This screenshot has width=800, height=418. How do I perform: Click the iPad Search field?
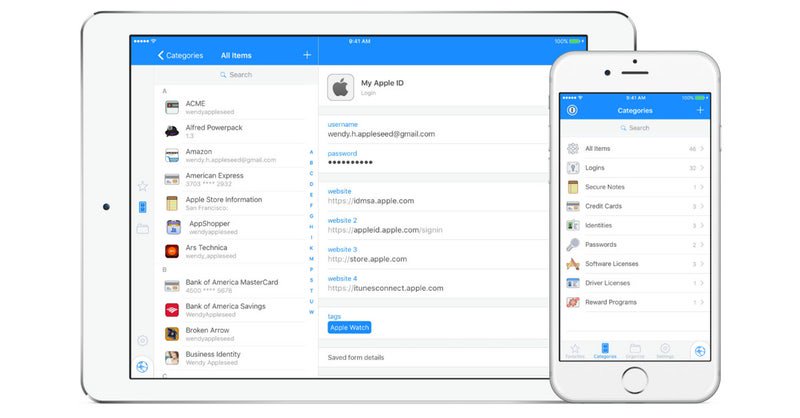pyautogui.click(x=236, y=75)
